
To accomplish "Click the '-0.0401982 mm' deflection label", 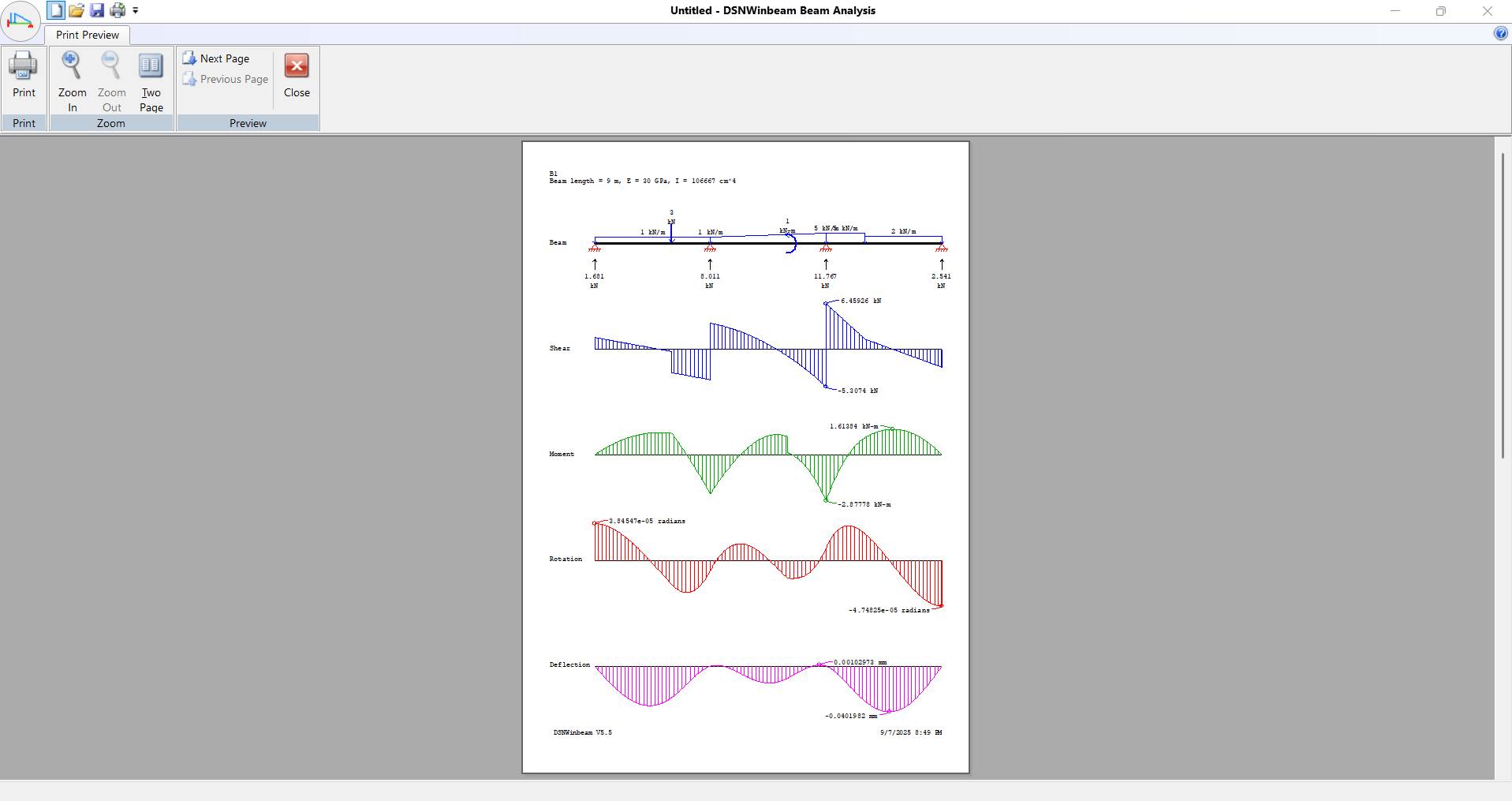I will click(x=851, y=716).
